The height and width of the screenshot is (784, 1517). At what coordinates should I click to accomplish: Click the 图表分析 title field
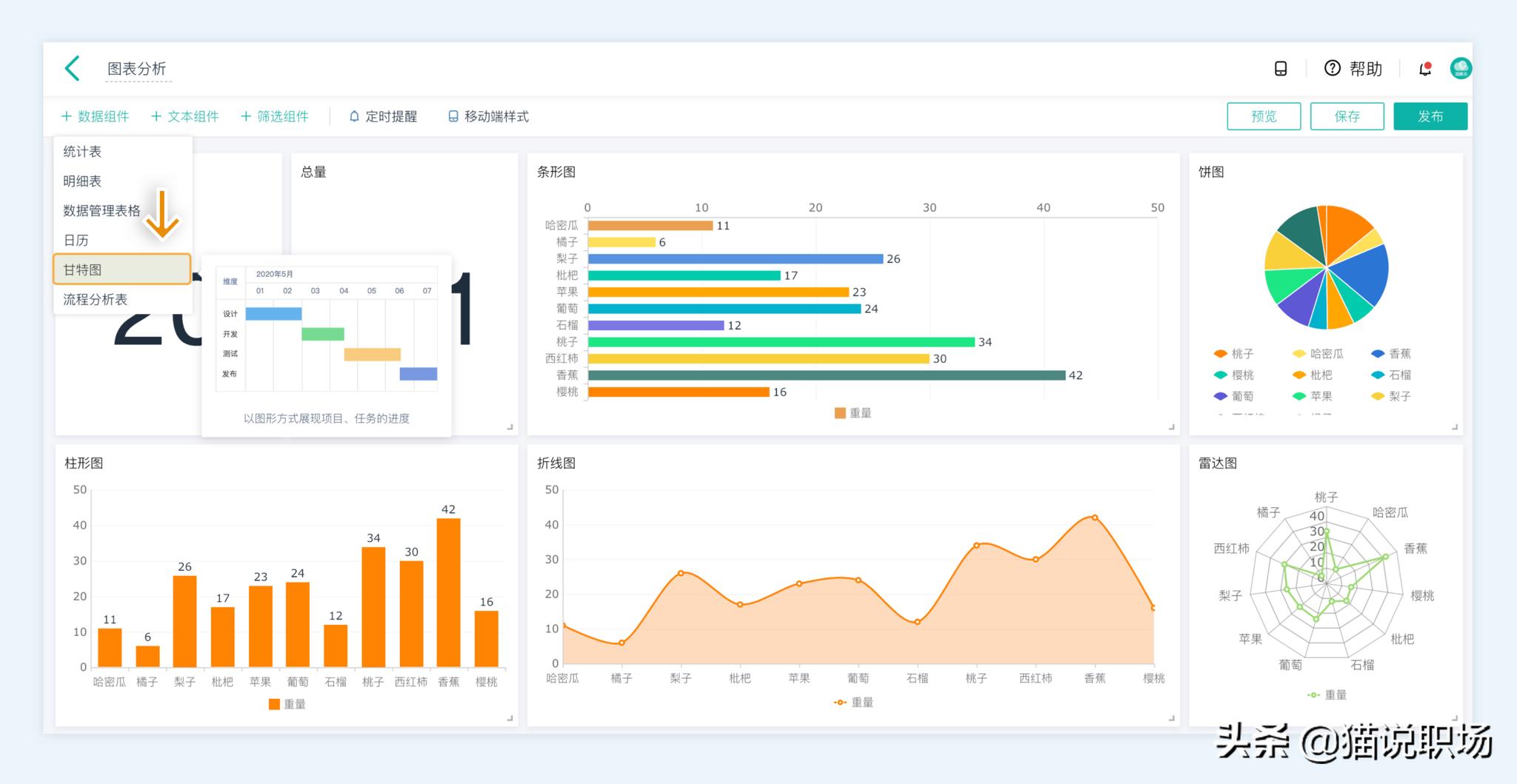(x=137, y=69)
